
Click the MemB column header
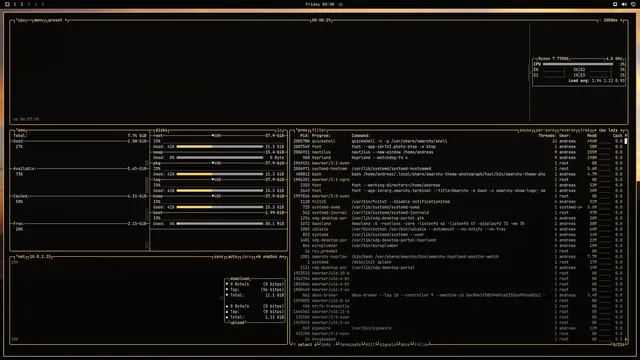click(592, 136)
